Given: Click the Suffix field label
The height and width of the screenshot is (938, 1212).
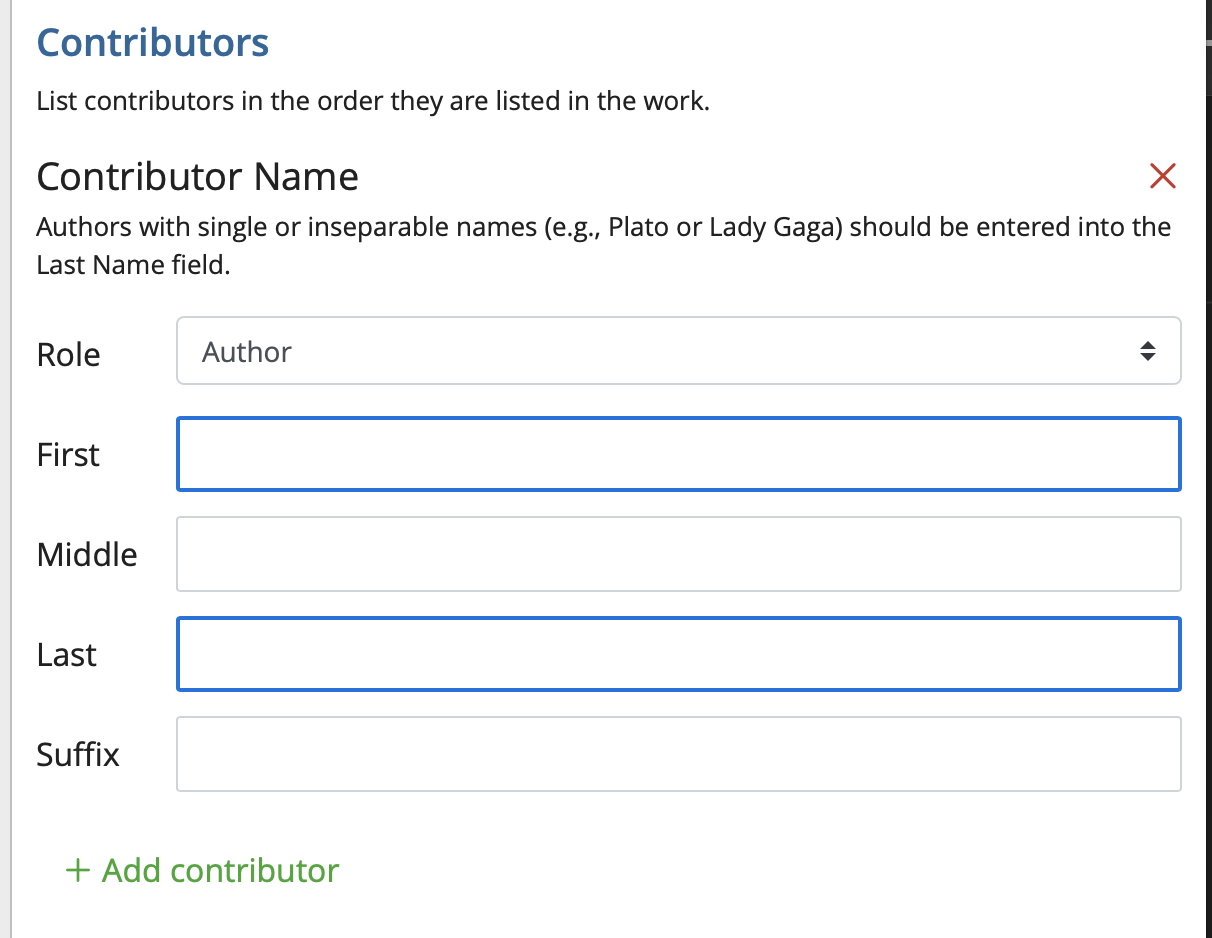Looking at the screenshot, I should 78,754.
